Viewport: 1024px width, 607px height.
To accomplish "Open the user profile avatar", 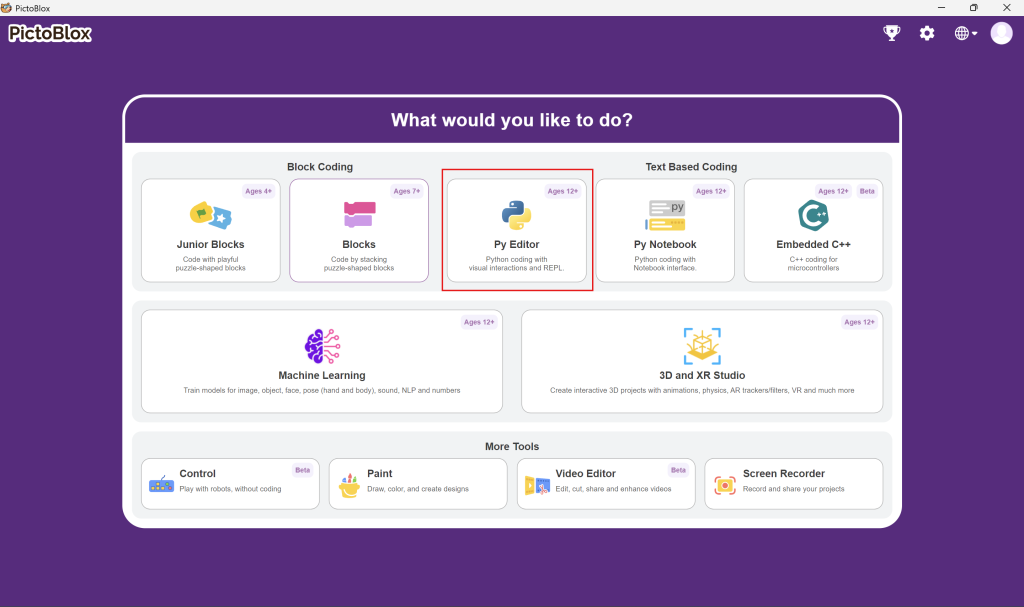I will (x=1001, y=33).
